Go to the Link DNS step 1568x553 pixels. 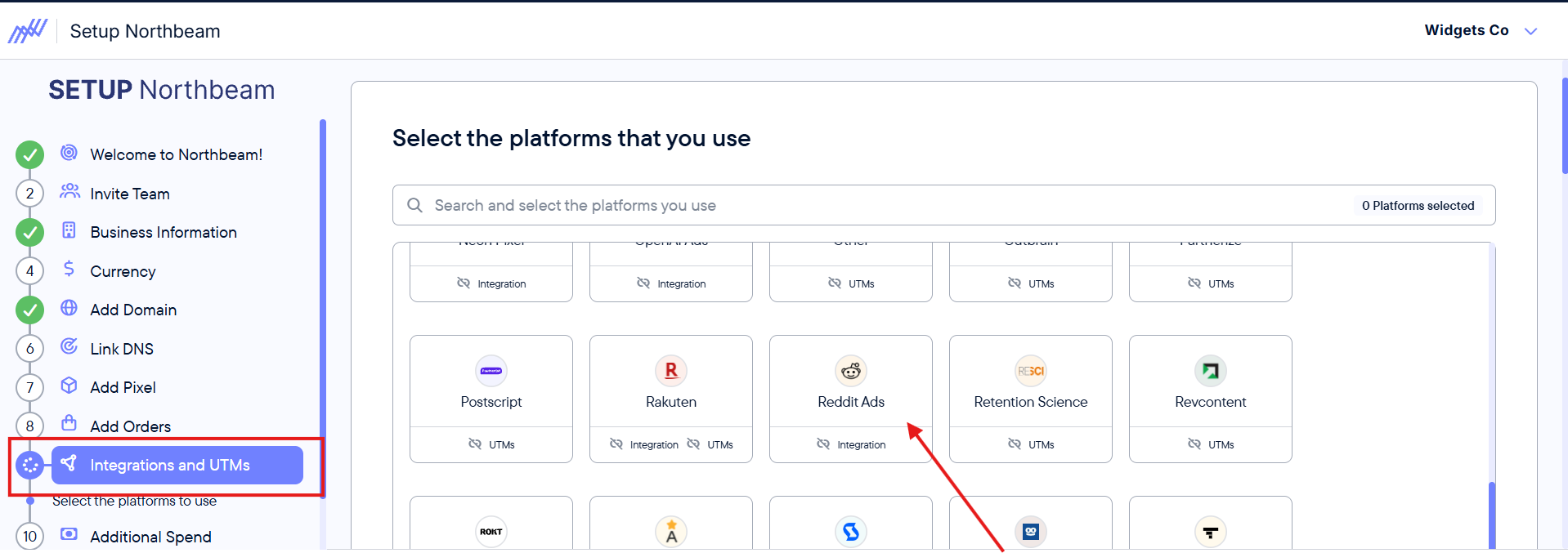(x=122, y=349)
